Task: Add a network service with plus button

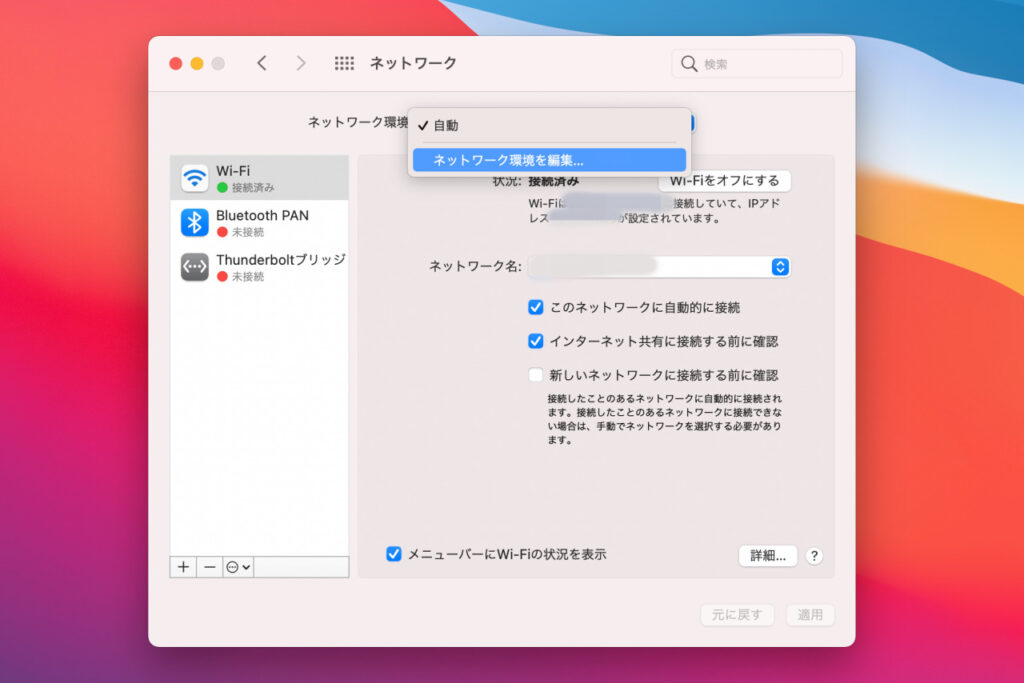Action: coord(184,567)
